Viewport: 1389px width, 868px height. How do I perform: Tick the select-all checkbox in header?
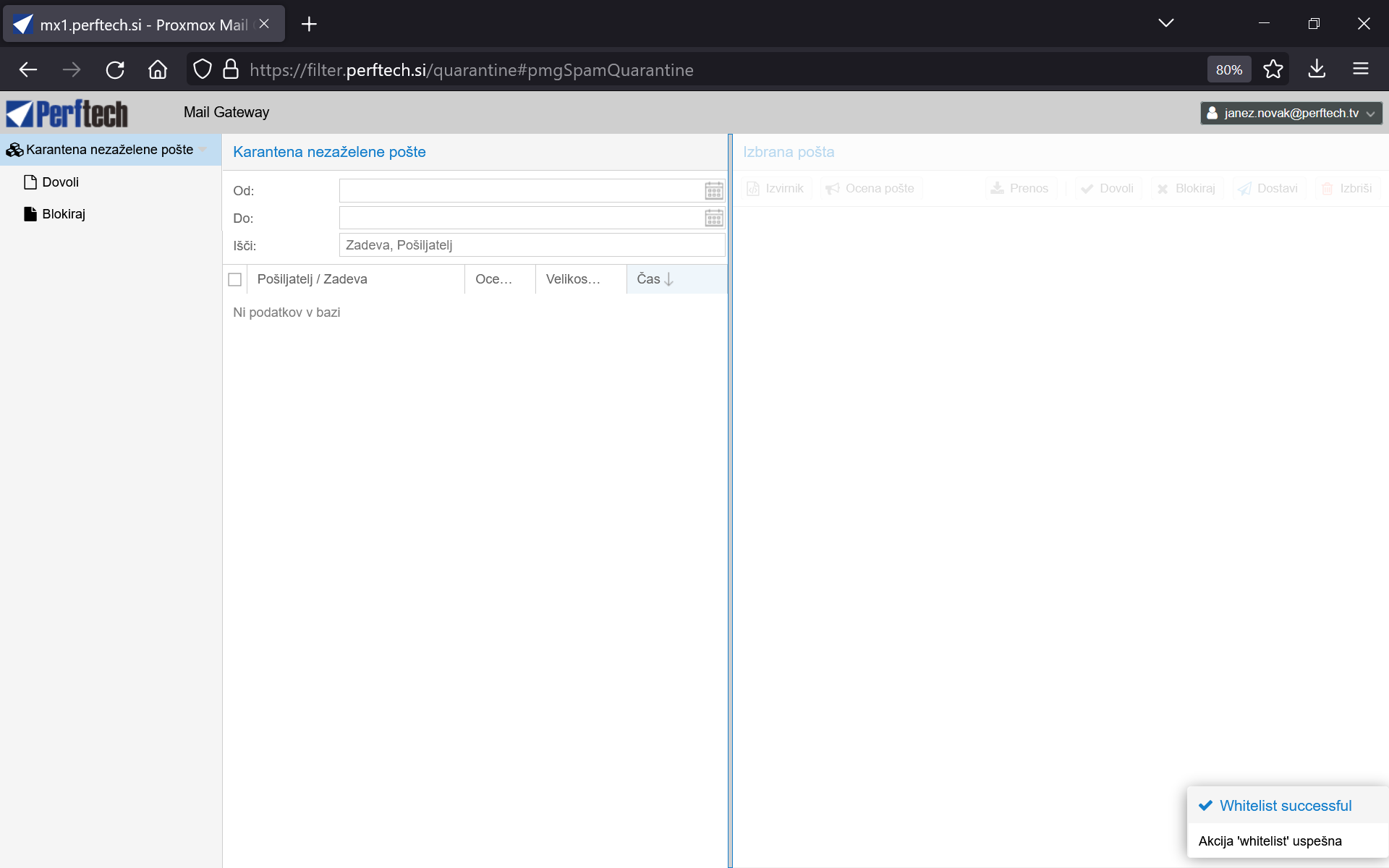pyautogui.click(x=234, y=279)
